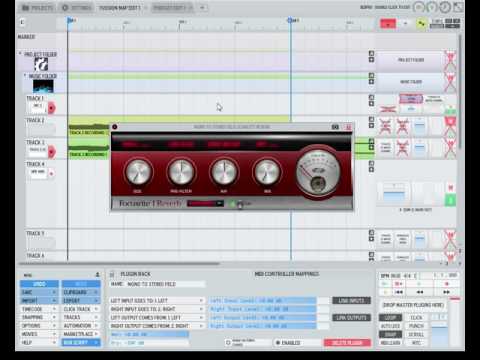Click Track 1 record-arm icon
This screenshot has width=480, height=360.
[x=51, y=108]
